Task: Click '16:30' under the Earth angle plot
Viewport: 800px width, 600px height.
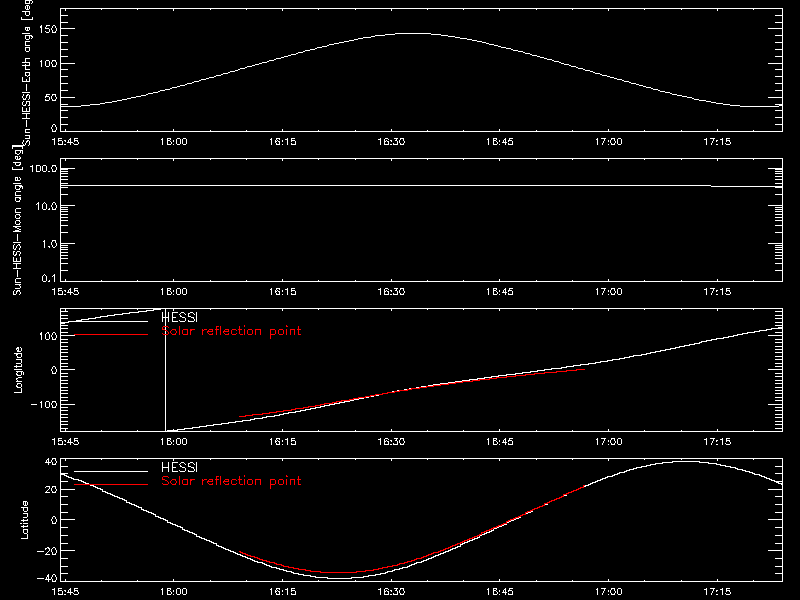Action: 391,141
